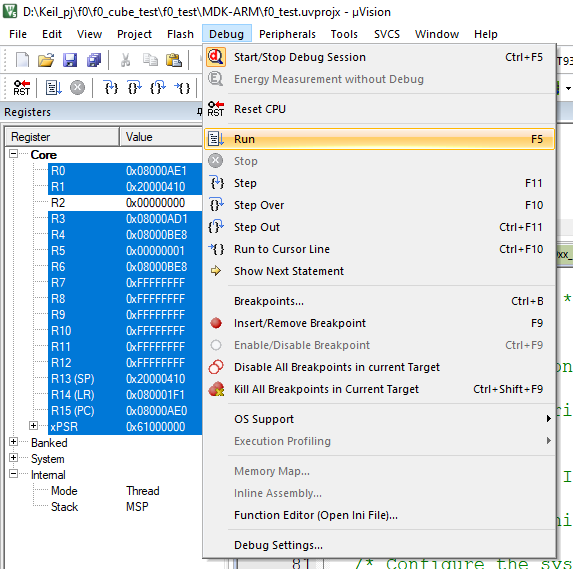Click the Step toolbar icon
This screenshot has width=573, height=569.
pyautogui.click(x=111, y=88)
